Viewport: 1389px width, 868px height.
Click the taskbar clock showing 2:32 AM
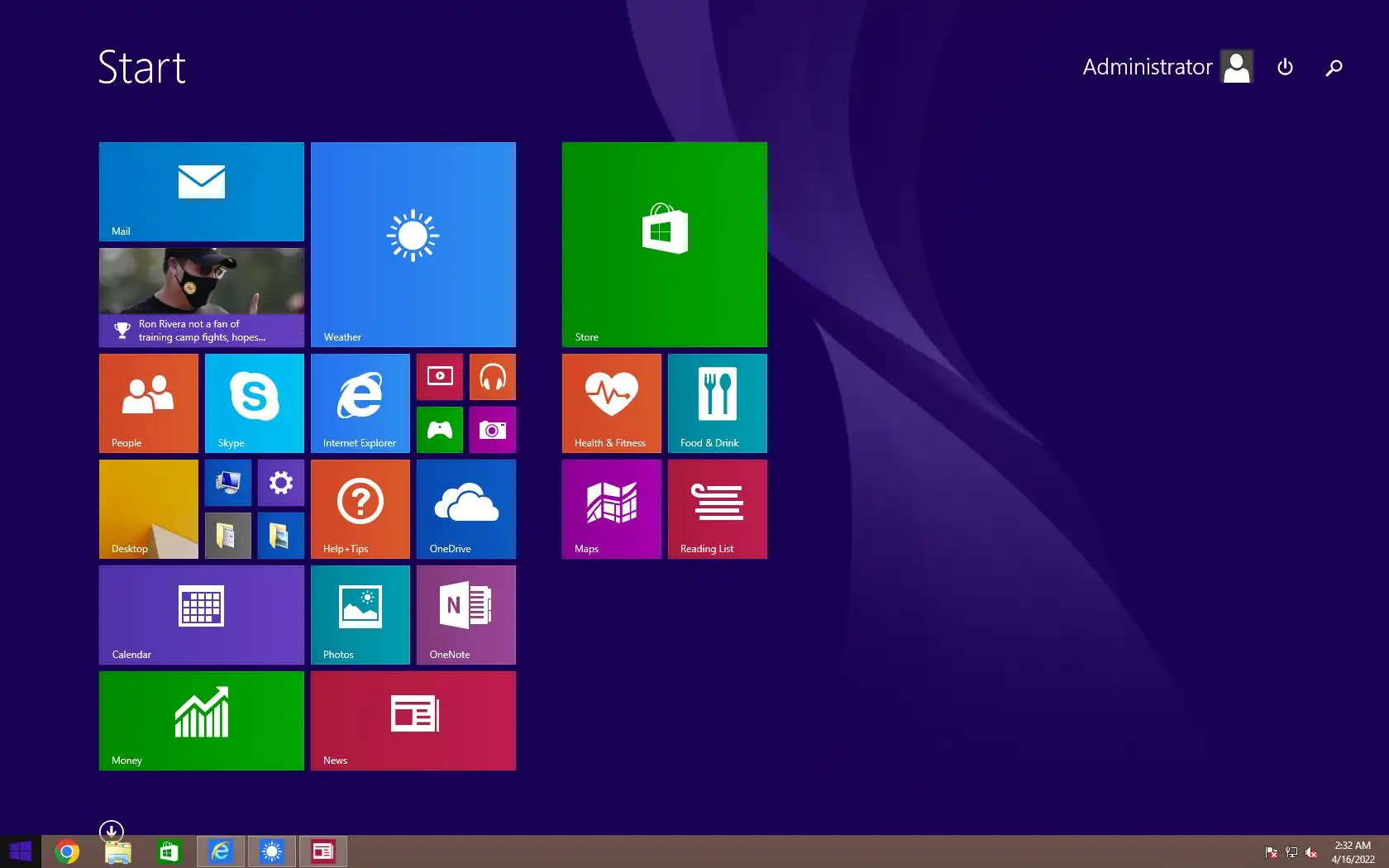click(x=1353, y=852)
